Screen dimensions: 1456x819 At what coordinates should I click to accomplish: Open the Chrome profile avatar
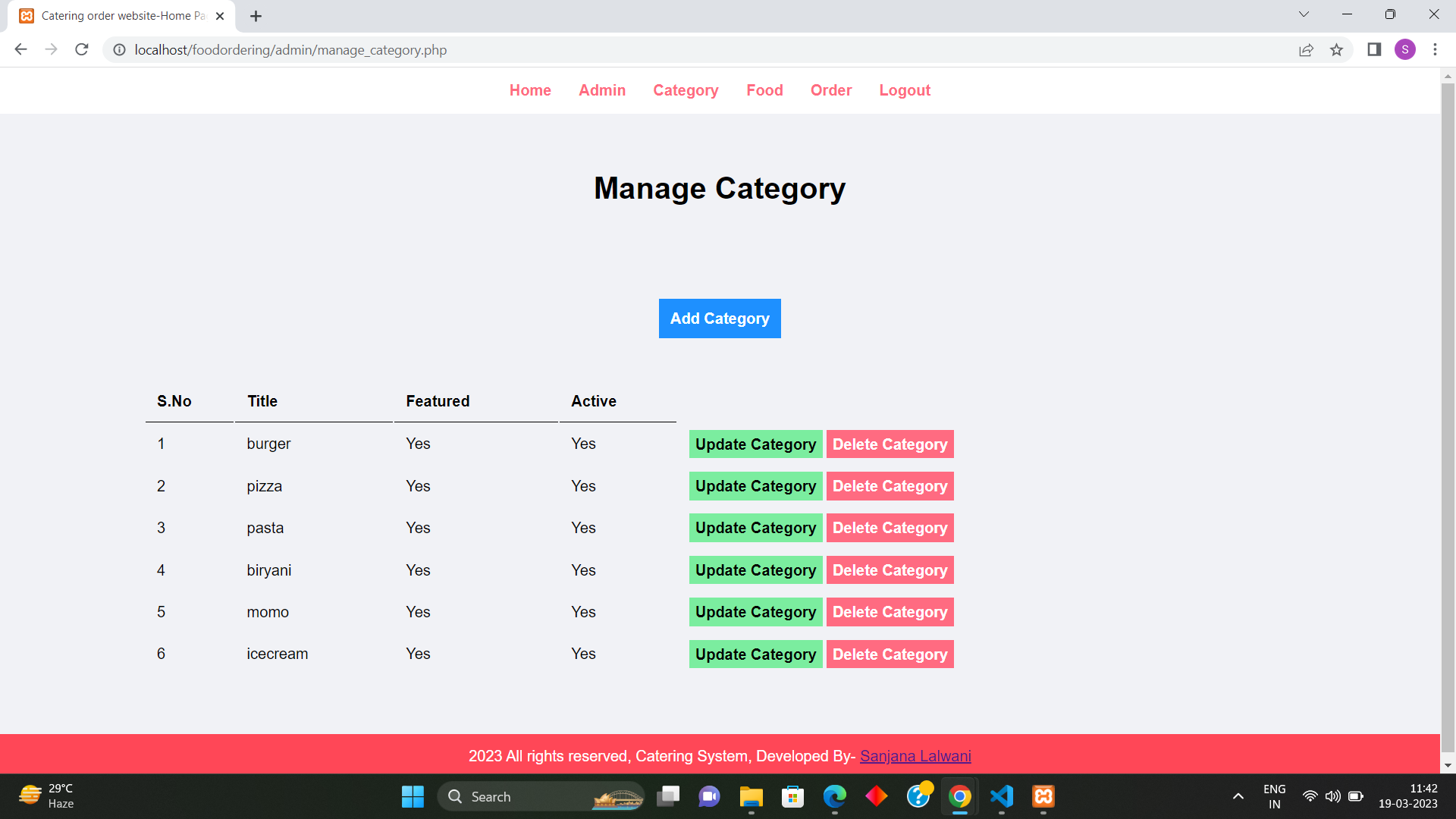1405,49
